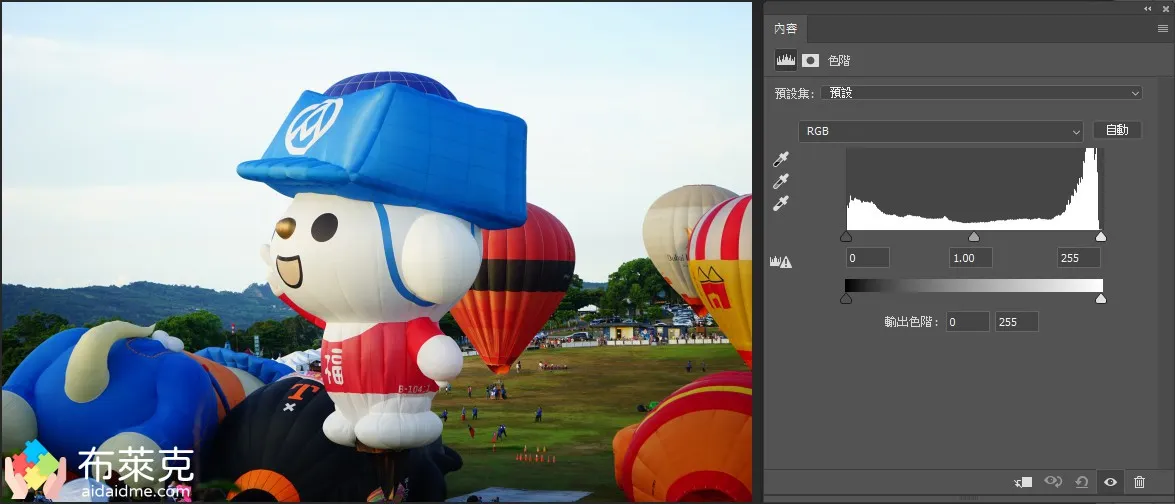The image size is (1175, 504).
Task: Click the white output level slider handle
Action: 1101,299
